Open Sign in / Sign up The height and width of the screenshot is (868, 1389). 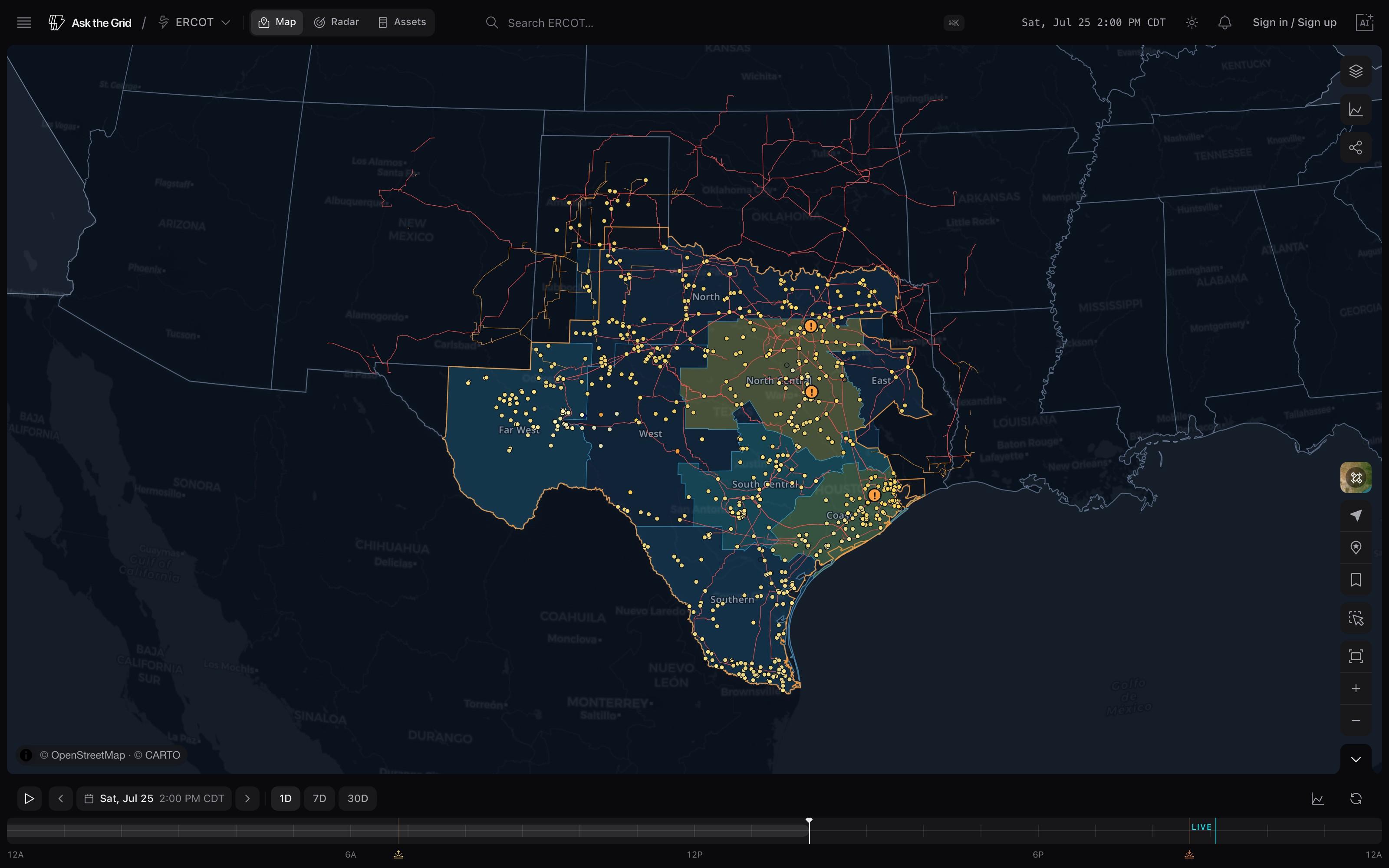pos(1294,23)
